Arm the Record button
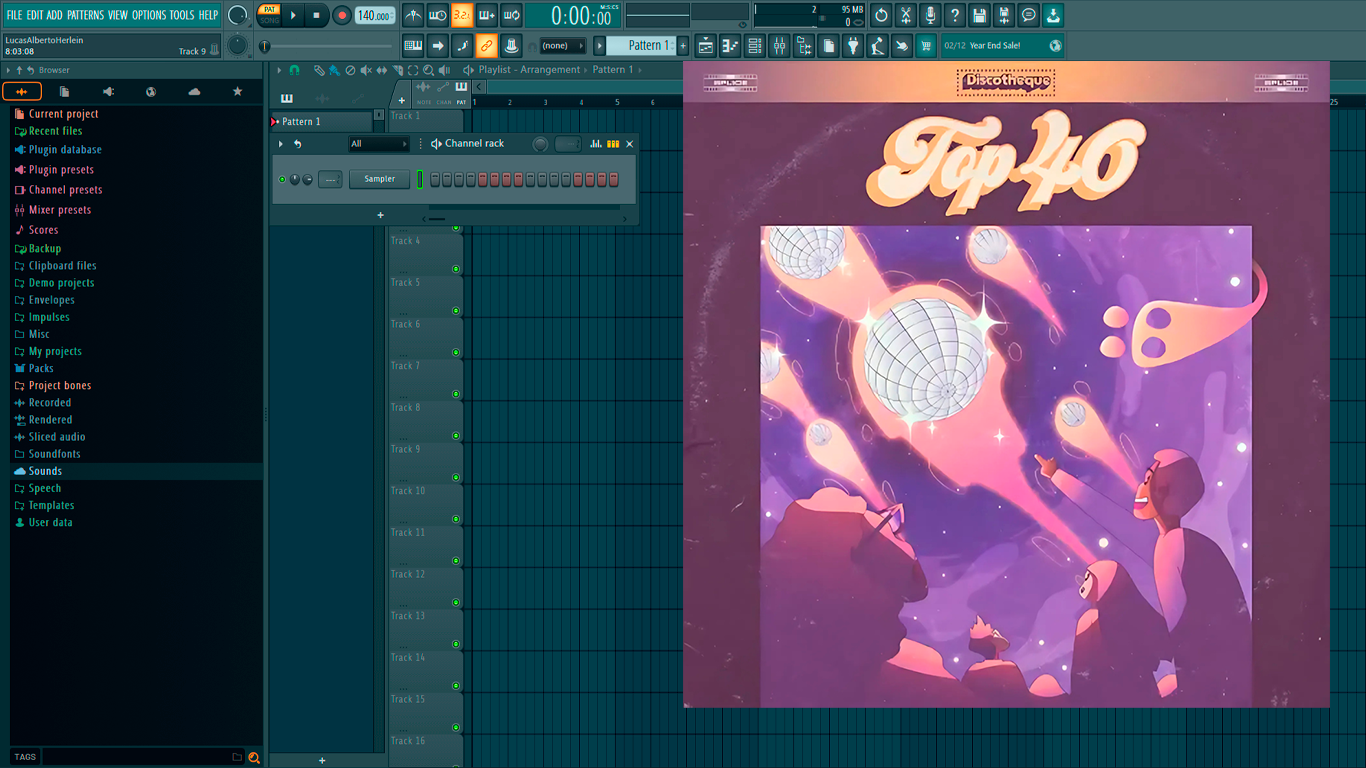This screenshot has width=1366, height=768. [342, 15]
